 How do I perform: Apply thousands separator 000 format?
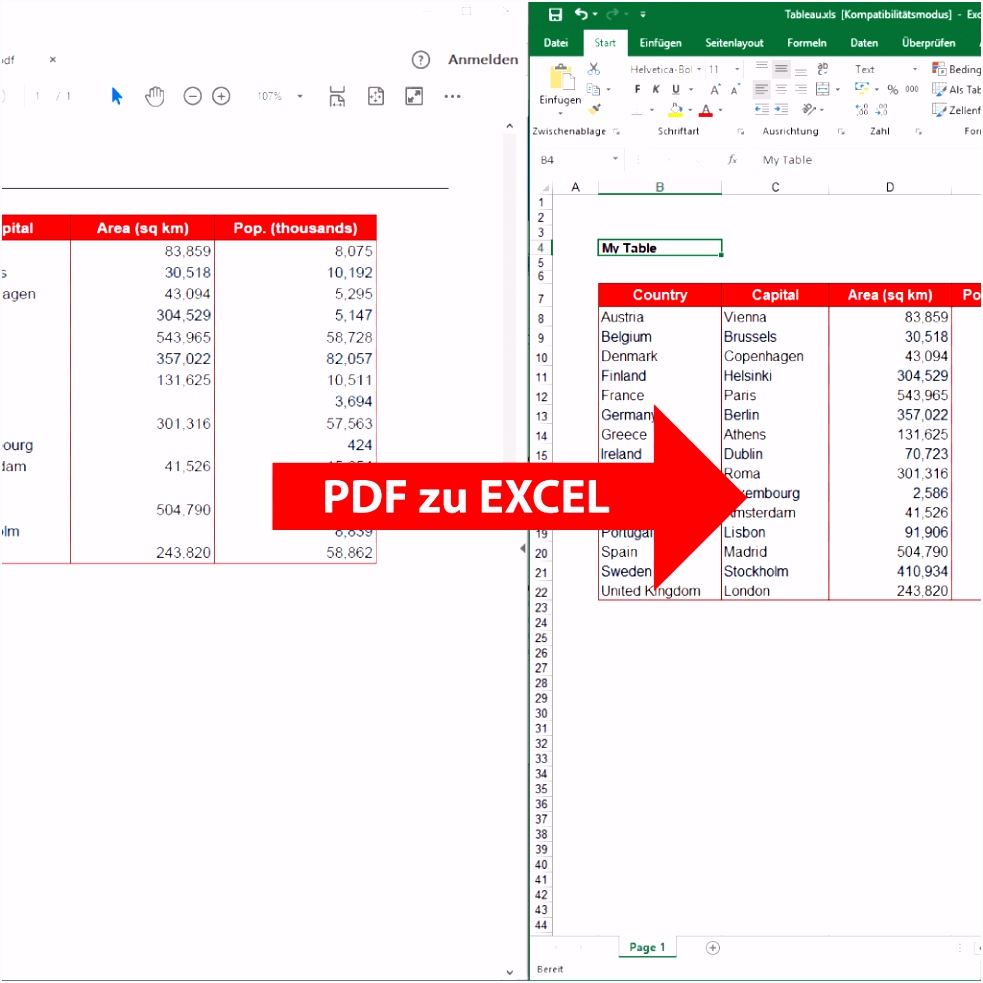point(912,89)
